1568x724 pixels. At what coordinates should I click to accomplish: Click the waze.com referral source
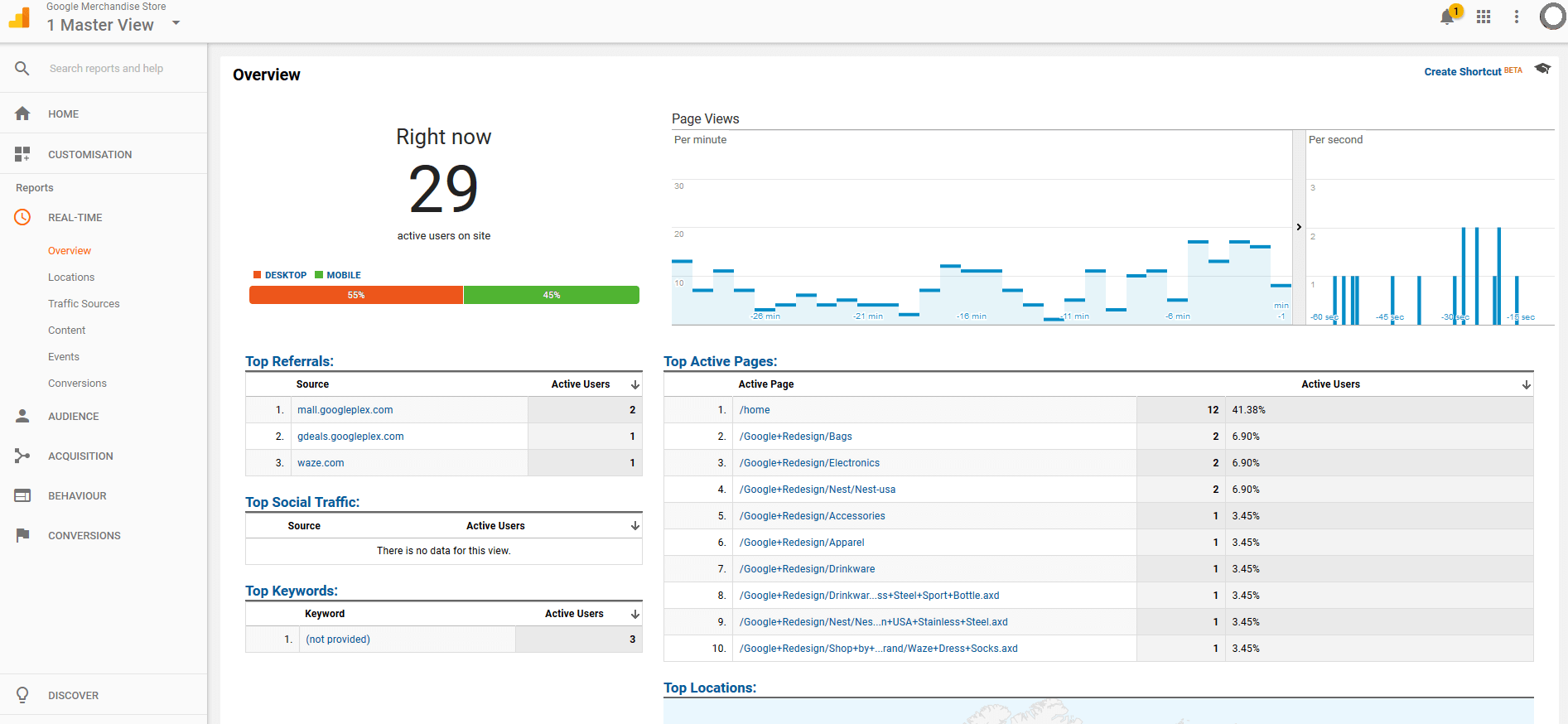(x=321, y=463)
